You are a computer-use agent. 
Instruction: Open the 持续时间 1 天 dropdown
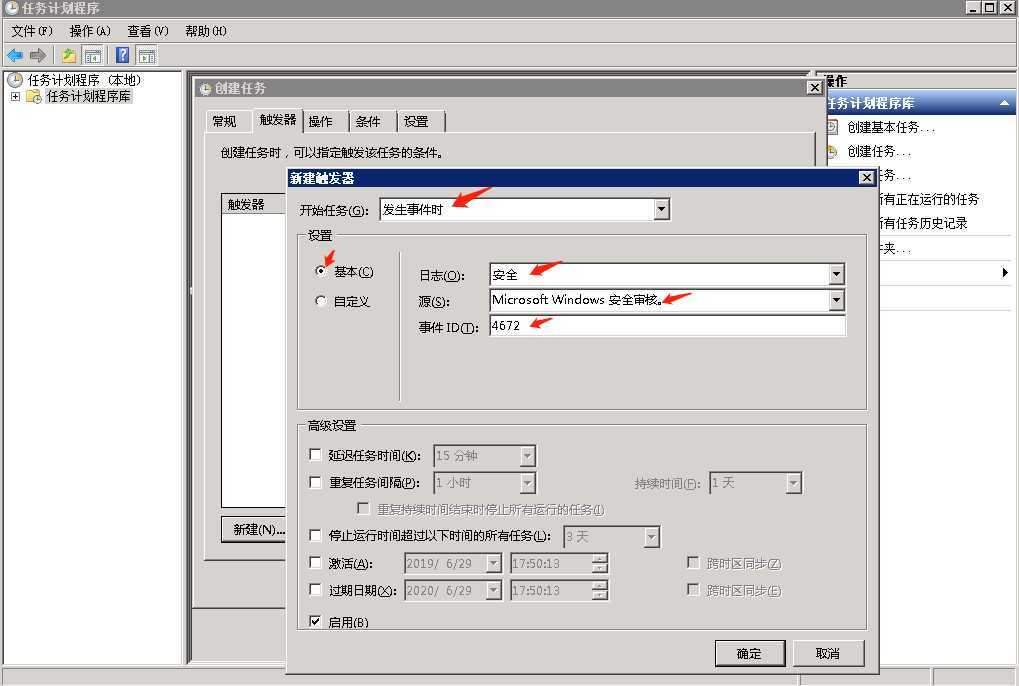pos(793,483)
